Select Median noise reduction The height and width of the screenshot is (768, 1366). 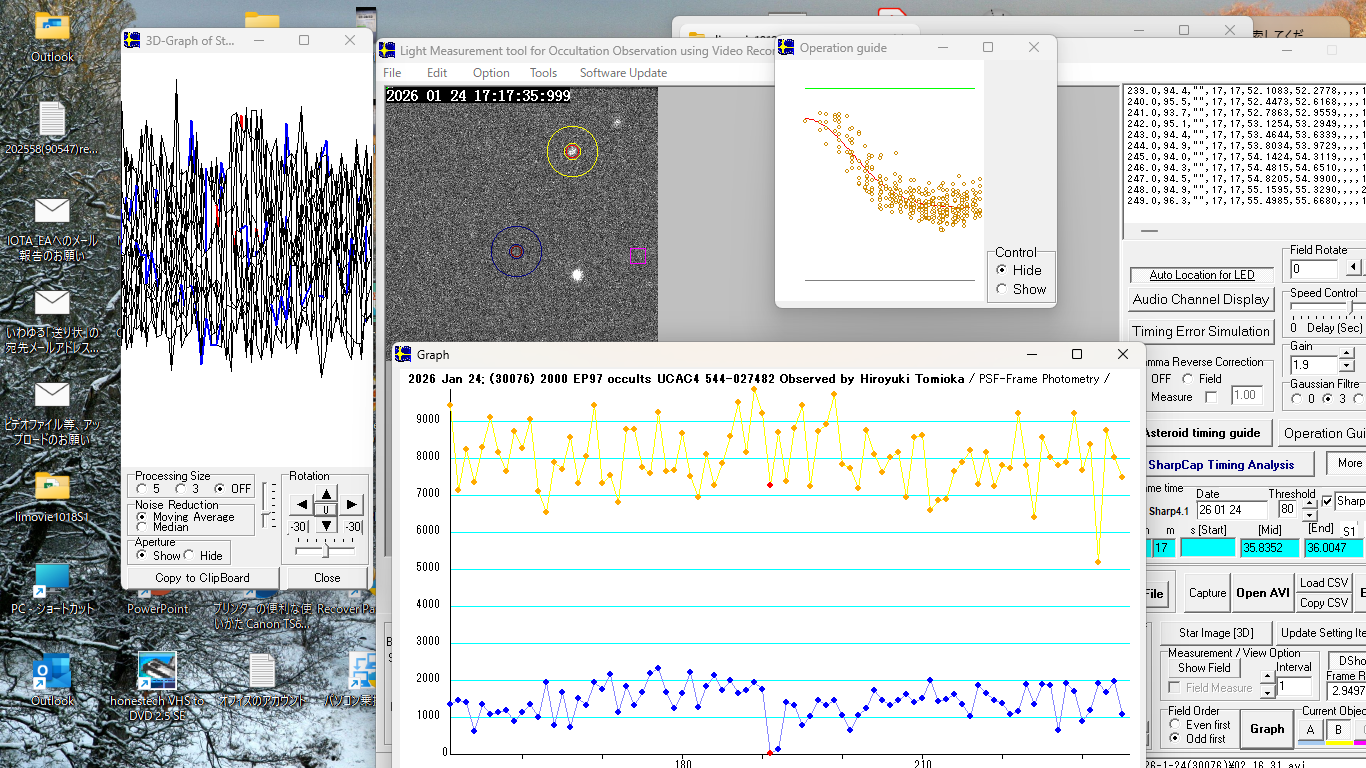[x=142, y=527]
